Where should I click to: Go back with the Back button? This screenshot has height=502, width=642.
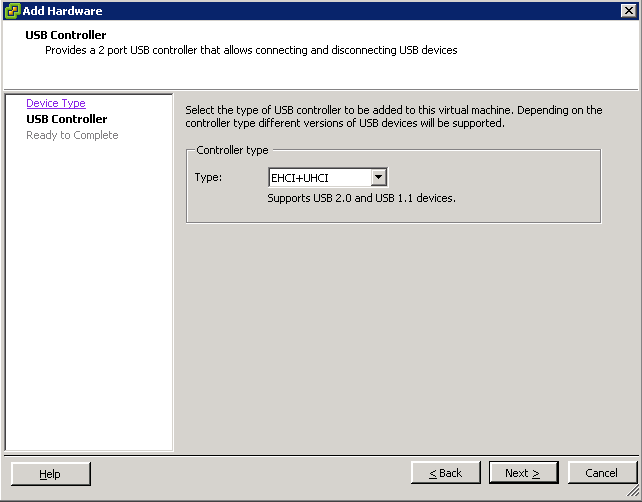445,473
